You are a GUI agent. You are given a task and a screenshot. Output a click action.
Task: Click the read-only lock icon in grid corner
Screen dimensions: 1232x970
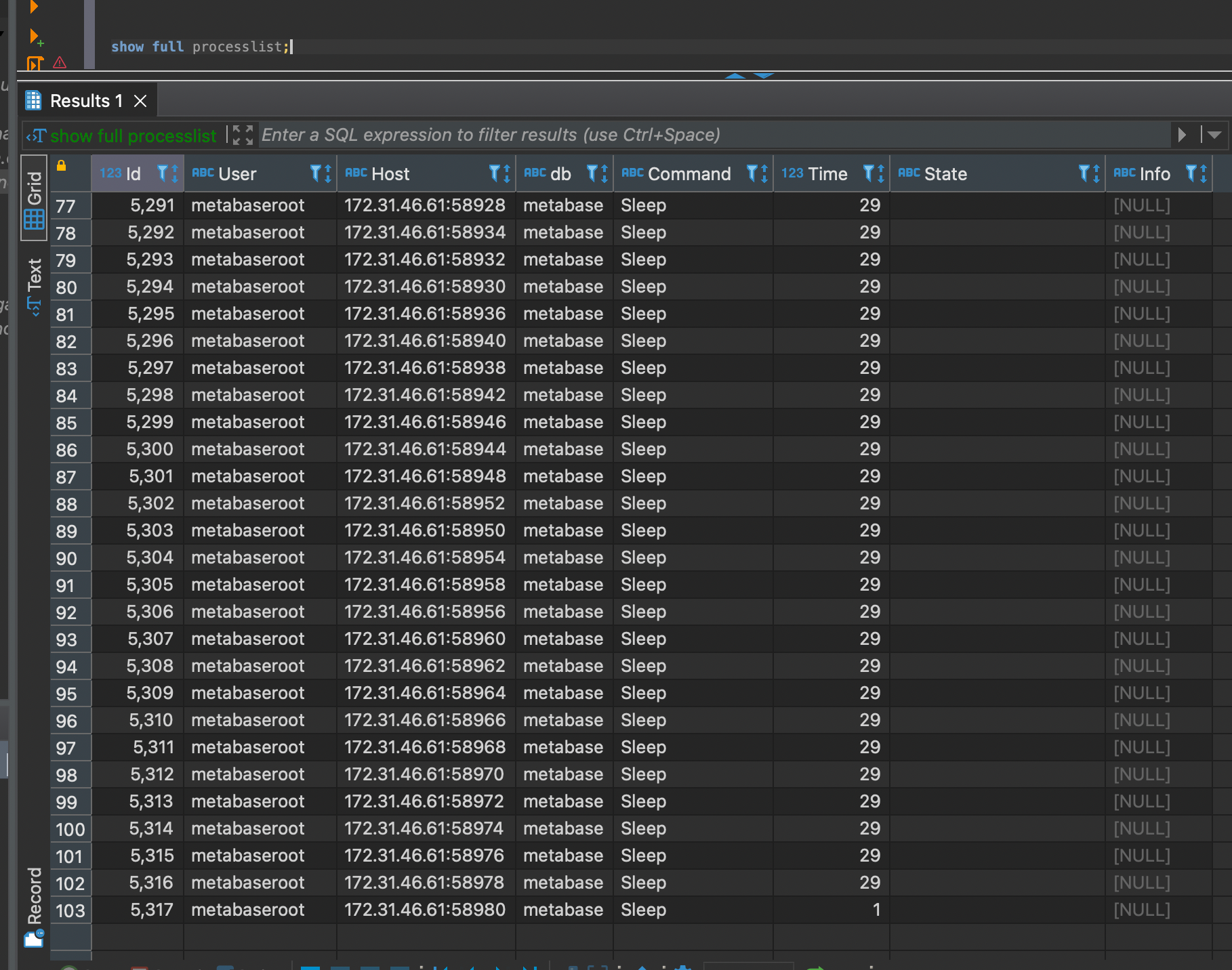pos(61,165)
